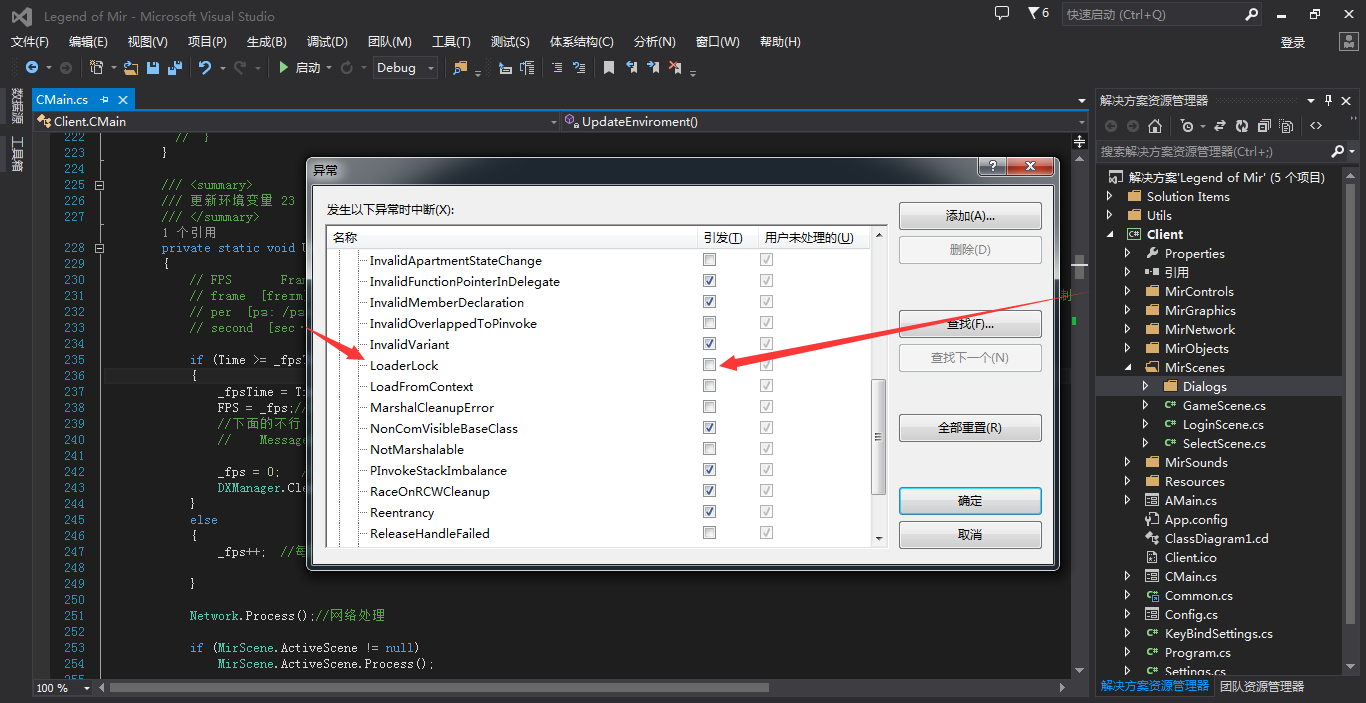The width and height of the screenshot is (1366, 703).
Task: Open the 调试(D) menu
Action: [327, 41]
